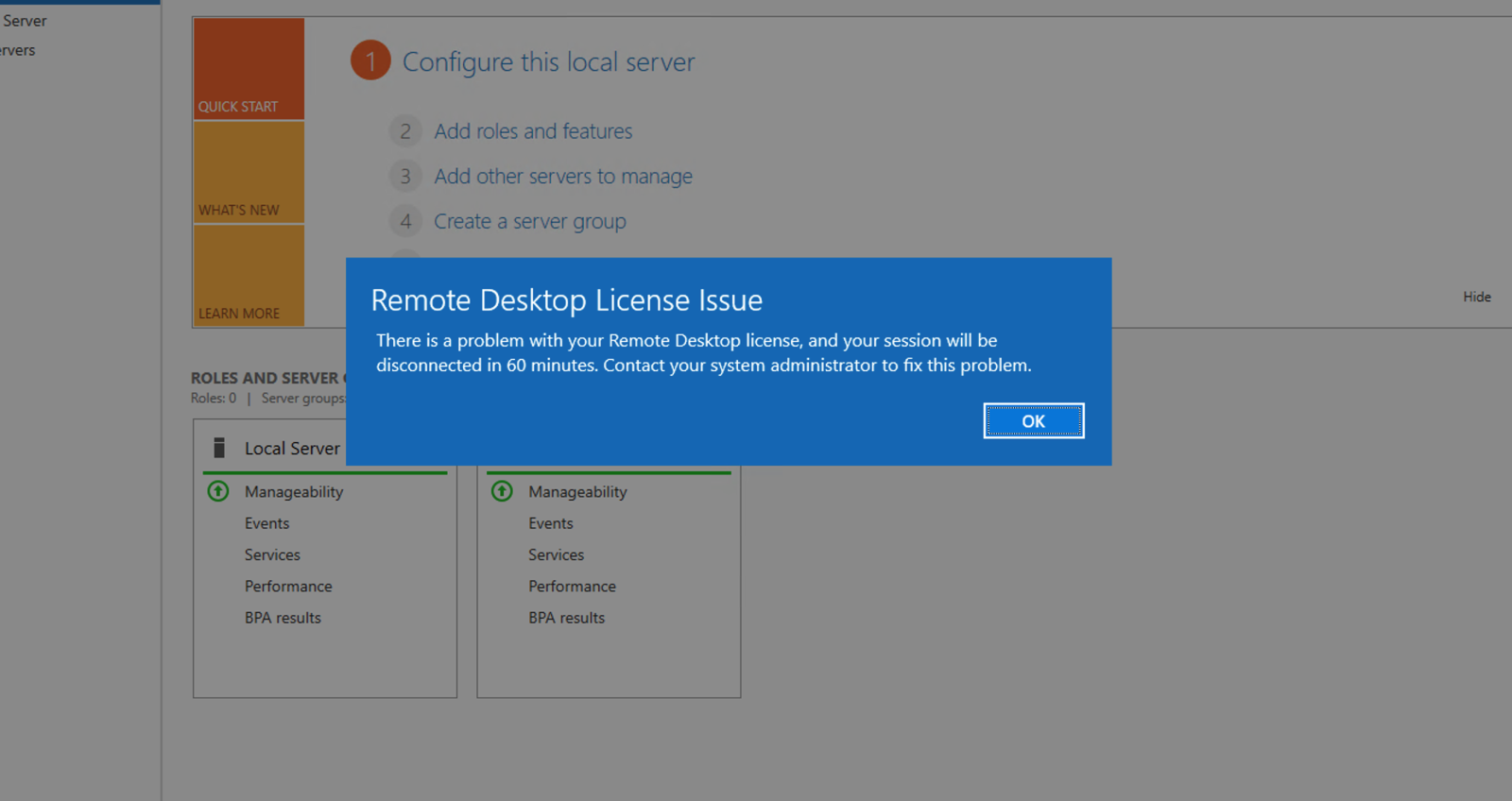Open BPA results in Local Server tile
This screenshot has width=1512, height=801.
point(283,618)
